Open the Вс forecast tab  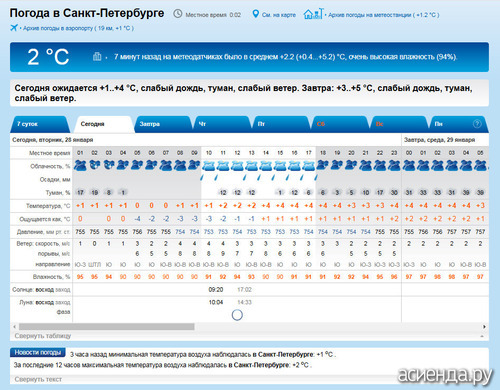[399, 124]
